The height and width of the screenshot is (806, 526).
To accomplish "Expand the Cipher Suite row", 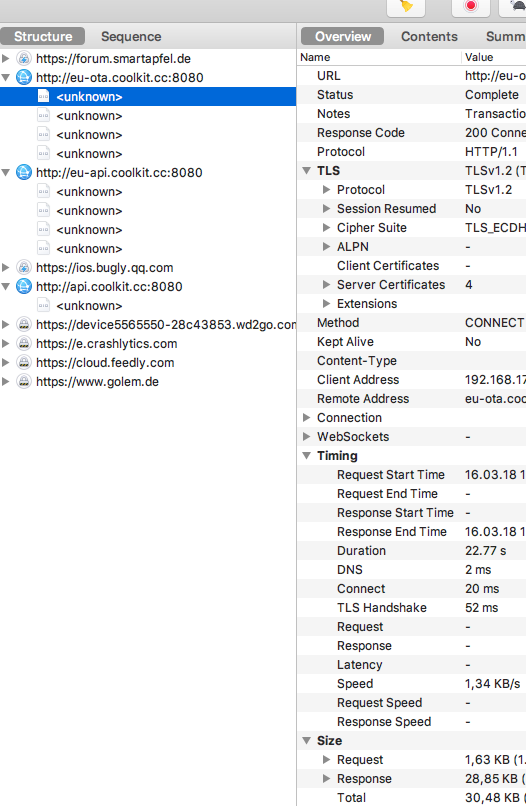I will pyautogui.click(x=326, y=227).
